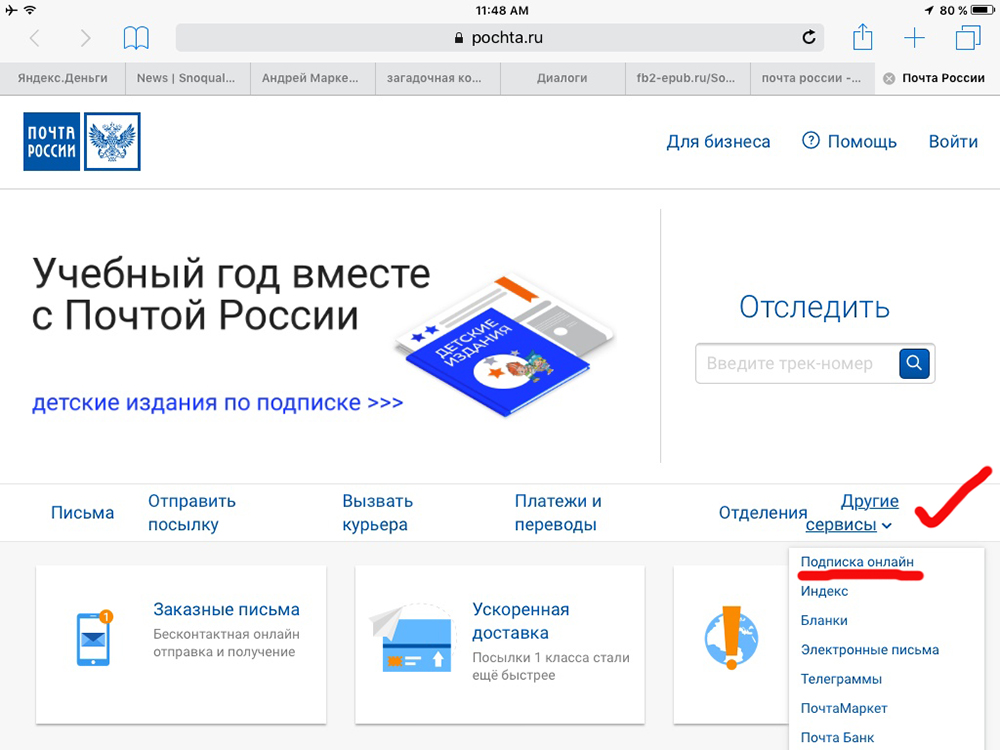1000x750 pixels.
Task: Go forward with Safari's forward arrow
Action: pos(85,38)
